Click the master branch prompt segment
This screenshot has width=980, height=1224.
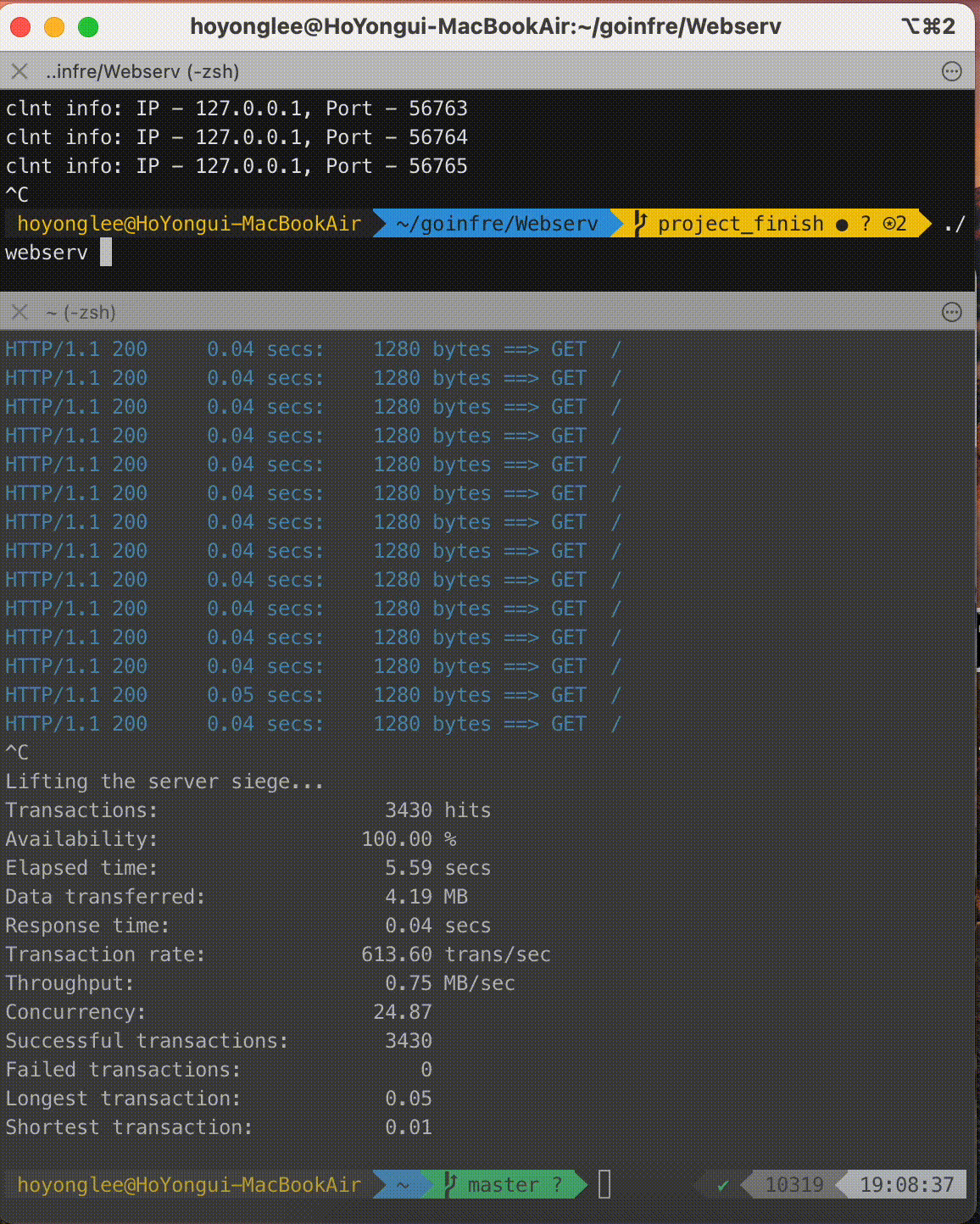(x=504, y=1185)
